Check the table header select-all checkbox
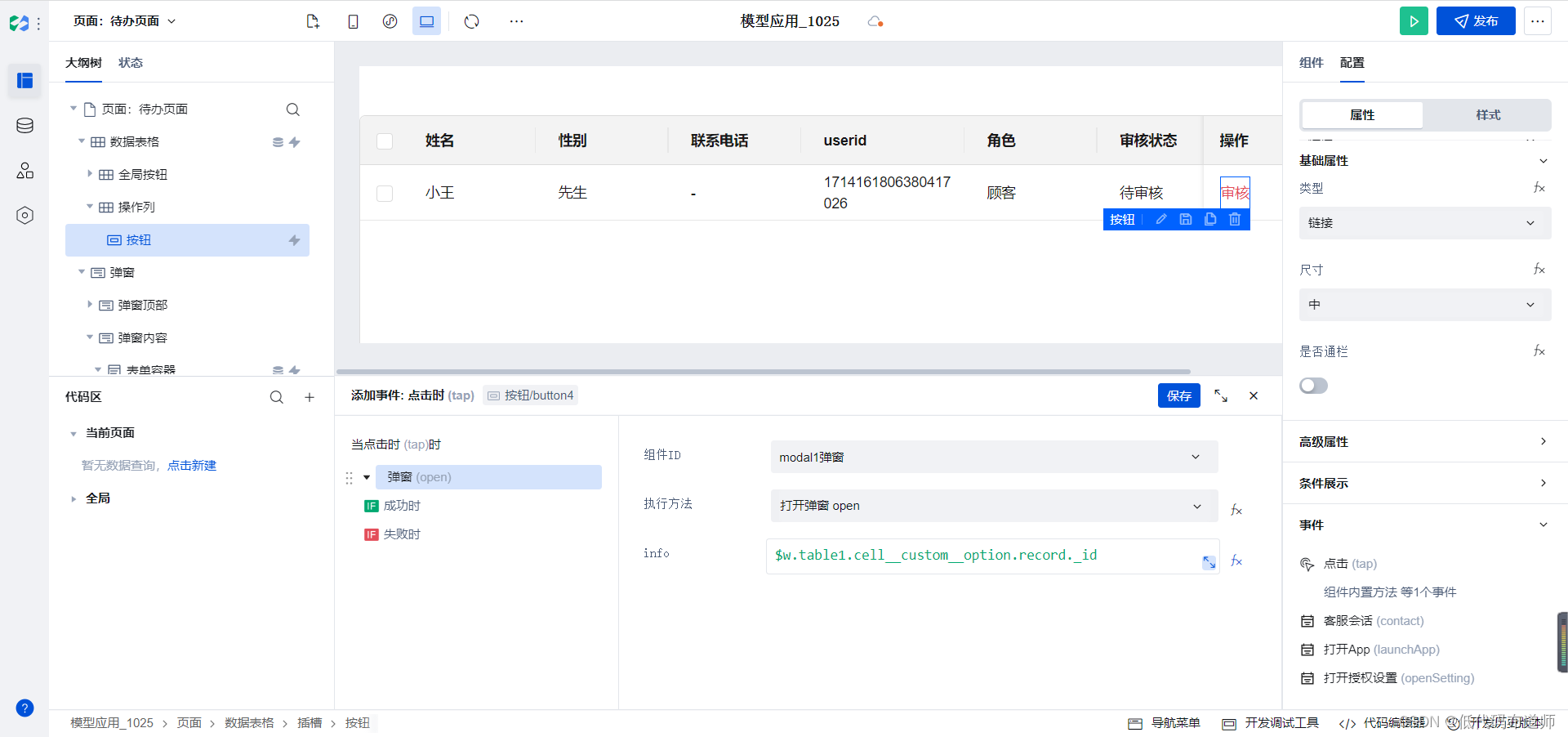This screenshot has width=1568, height=737. [x=385, y=141]
